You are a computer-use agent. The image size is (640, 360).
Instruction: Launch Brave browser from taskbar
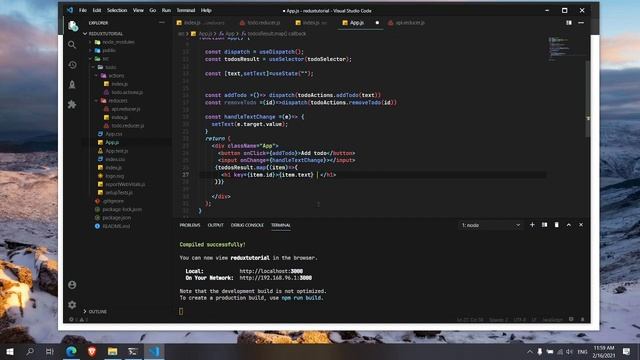(x=92, y=351)
